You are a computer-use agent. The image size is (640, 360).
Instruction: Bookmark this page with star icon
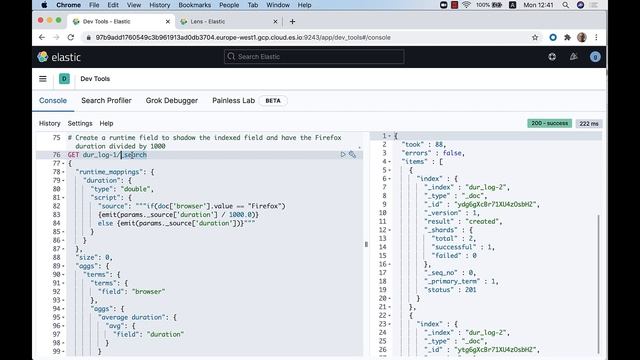click(535, 37)
